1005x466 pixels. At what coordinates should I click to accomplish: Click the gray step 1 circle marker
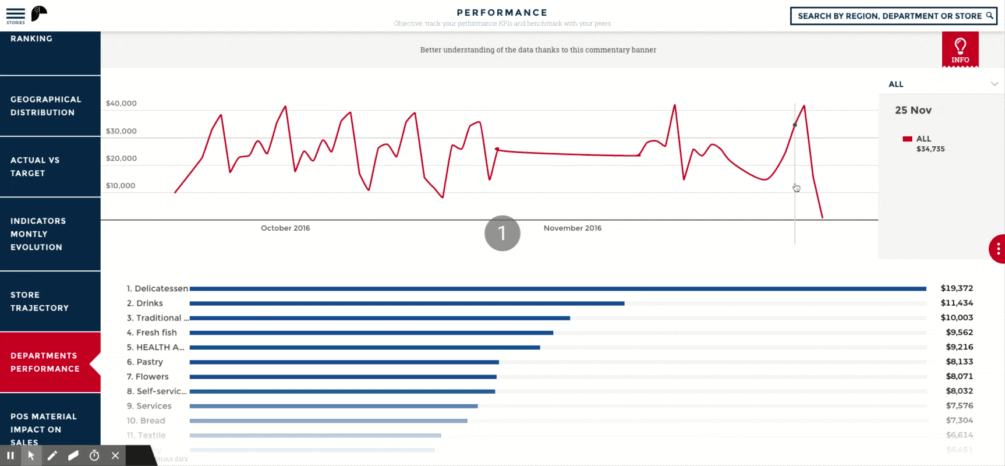click(502, 233)
